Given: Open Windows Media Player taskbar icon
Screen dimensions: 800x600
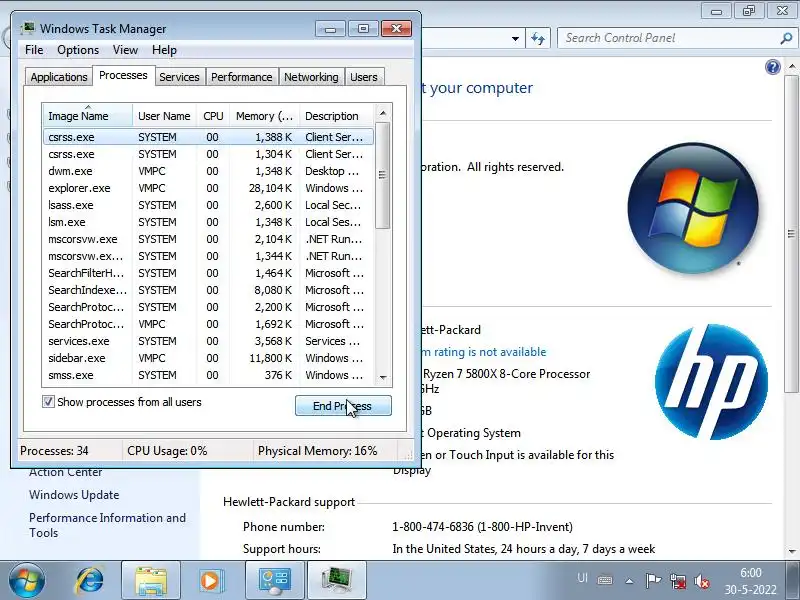Looking at the screenshot, I should 210,581.
